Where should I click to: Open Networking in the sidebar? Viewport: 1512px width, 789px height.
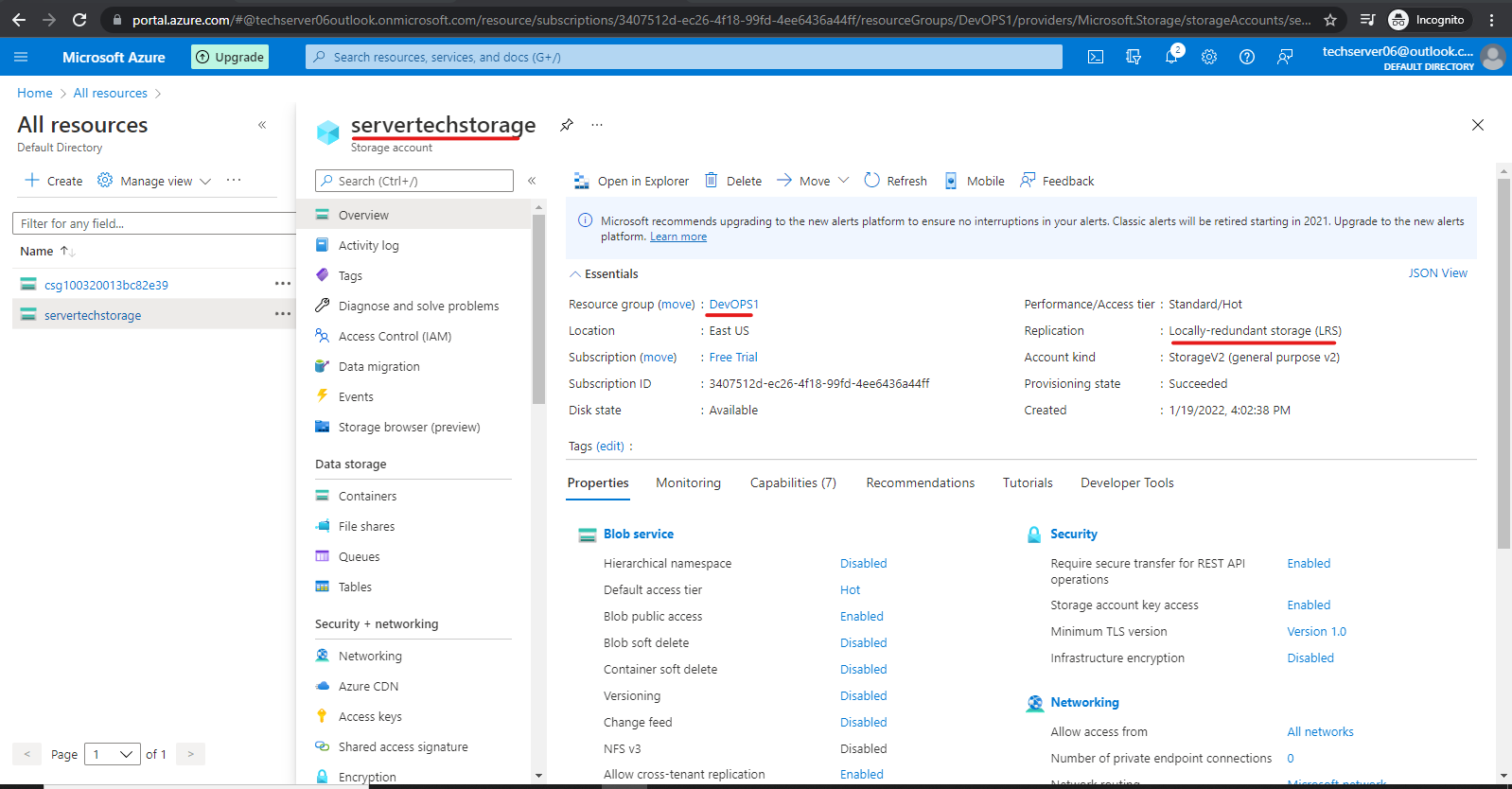370,656
